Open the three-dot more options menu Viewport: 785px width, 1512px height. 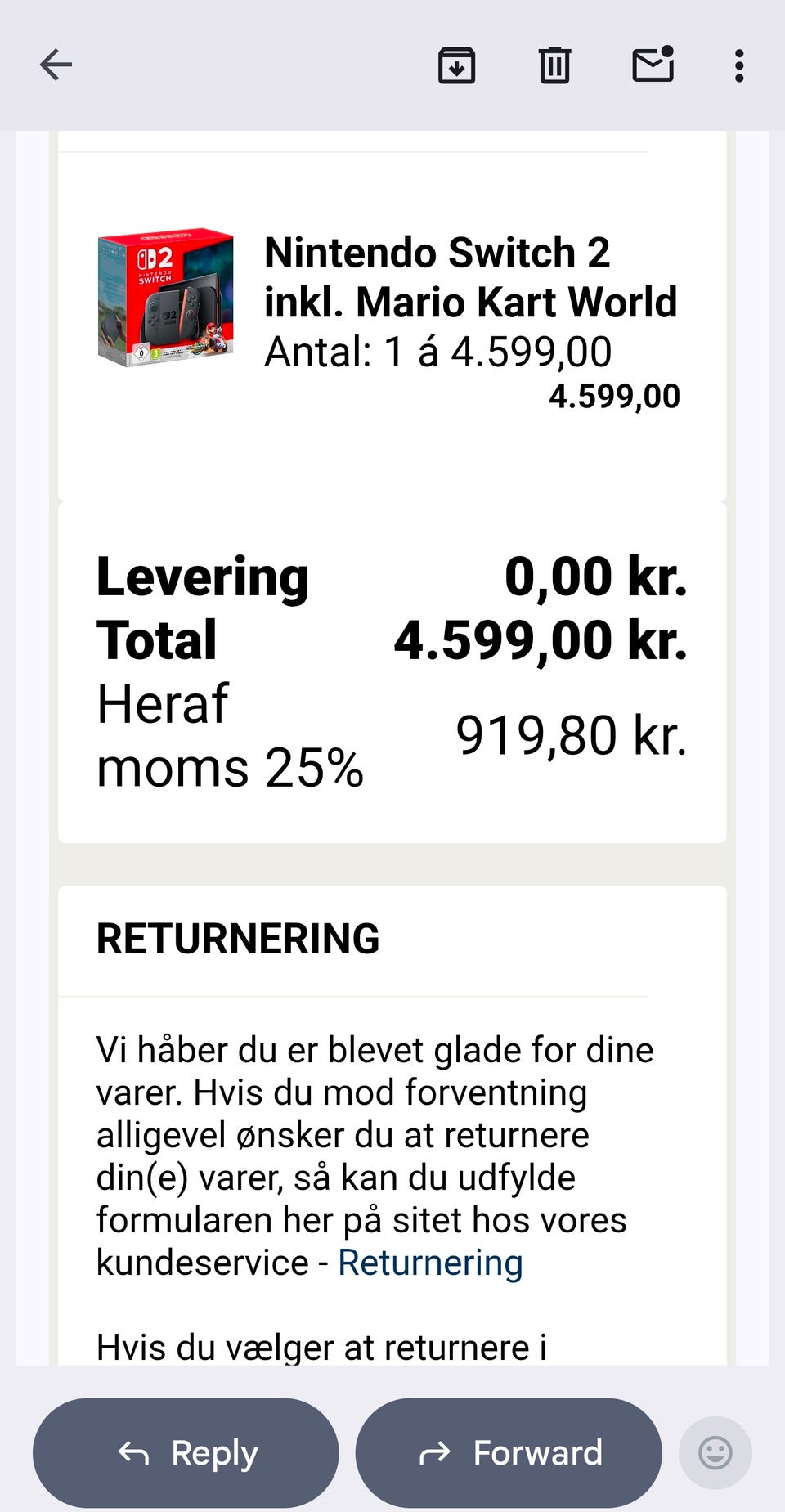pos(739,65)
